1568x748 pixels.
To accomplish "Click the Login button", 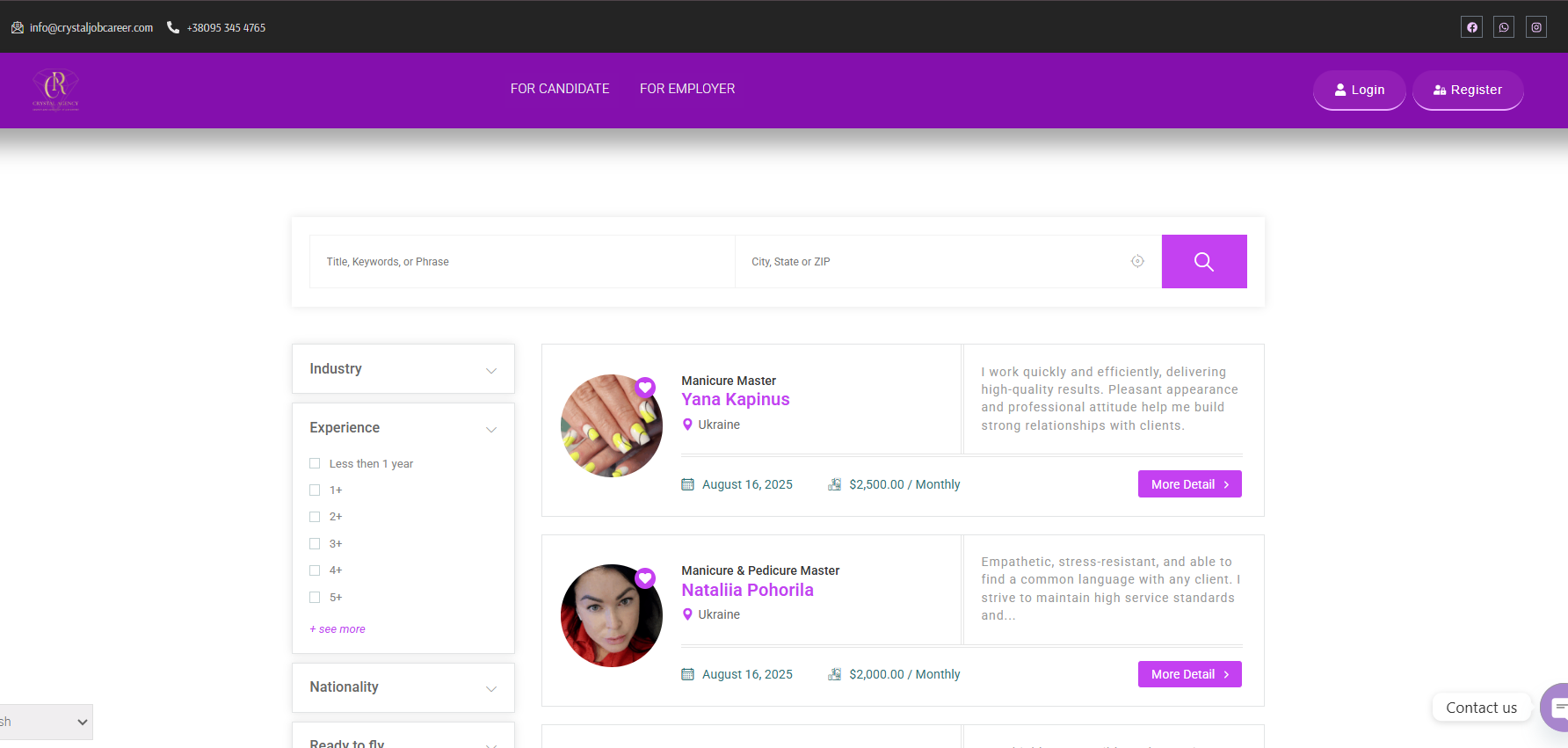I will (x=1360, y=90).
